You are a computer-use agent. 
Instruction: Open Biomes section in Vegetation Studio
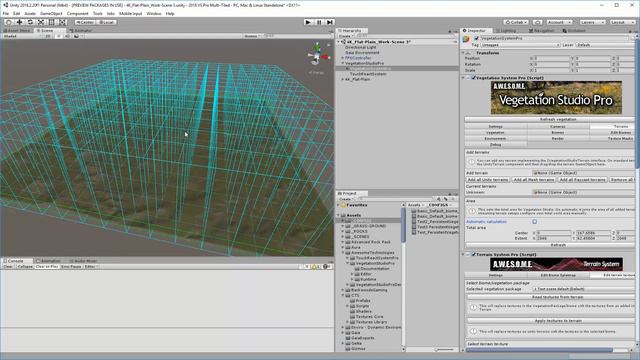pos(558,133)
